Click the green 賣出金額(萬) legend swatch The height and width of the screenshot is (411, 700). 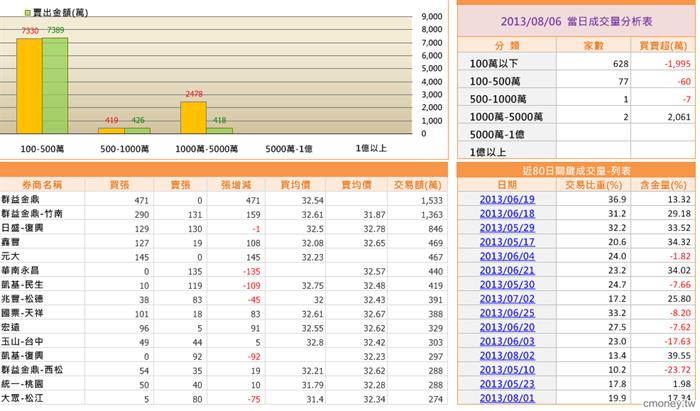[28, 13]
